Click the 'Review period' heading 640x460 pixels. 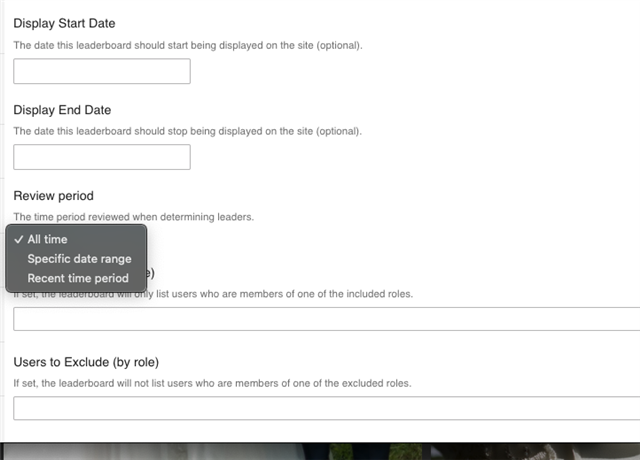[53, 196]
